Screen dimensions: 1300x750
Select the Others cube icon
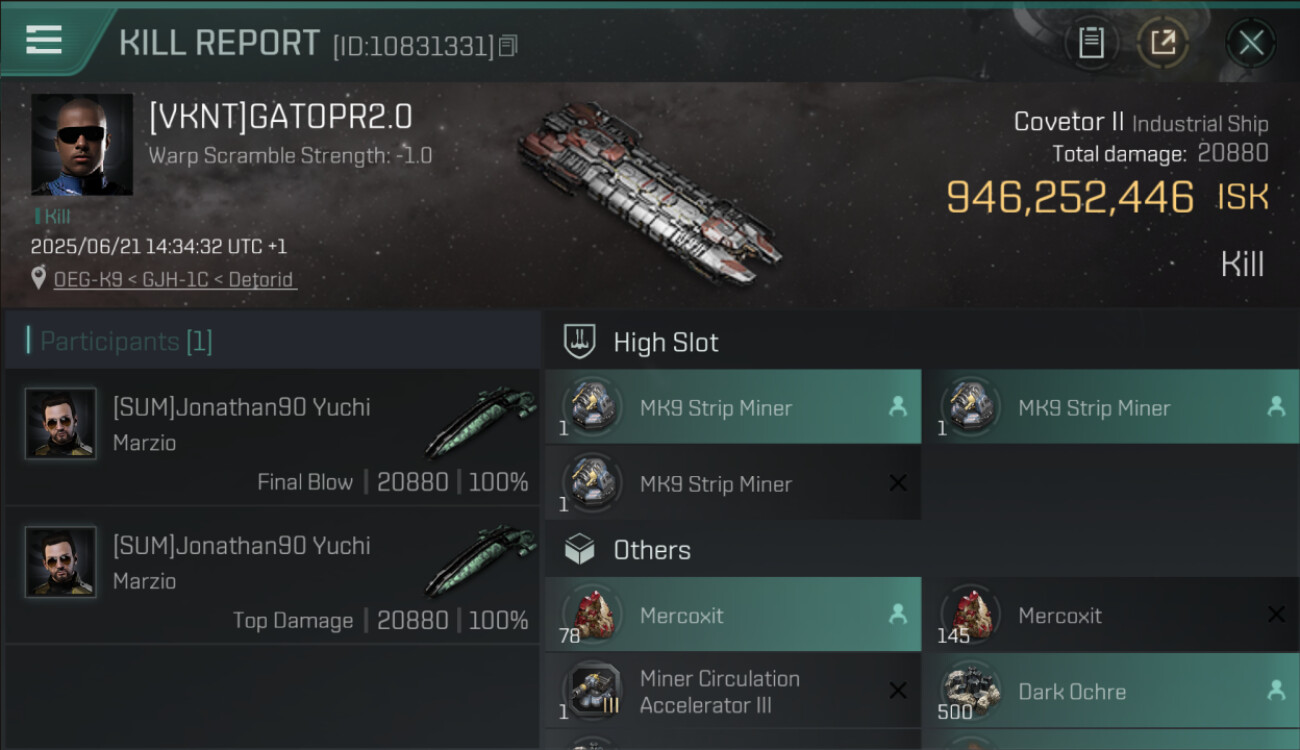(x=580, y=550)
